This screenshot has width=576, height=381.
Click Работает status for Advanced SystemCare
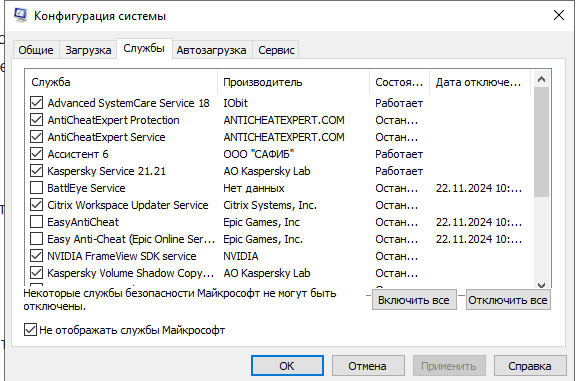(x=399, y=103)
